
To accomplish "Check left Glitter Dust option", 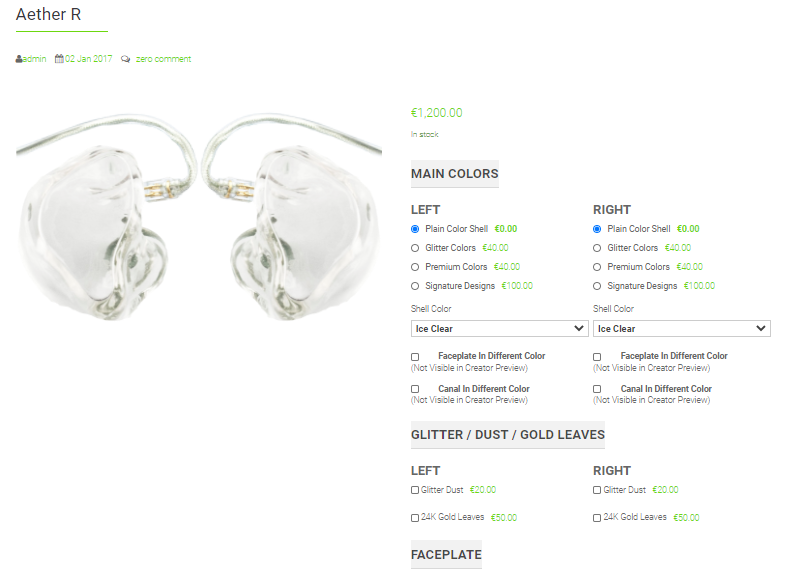I will 415,490.
